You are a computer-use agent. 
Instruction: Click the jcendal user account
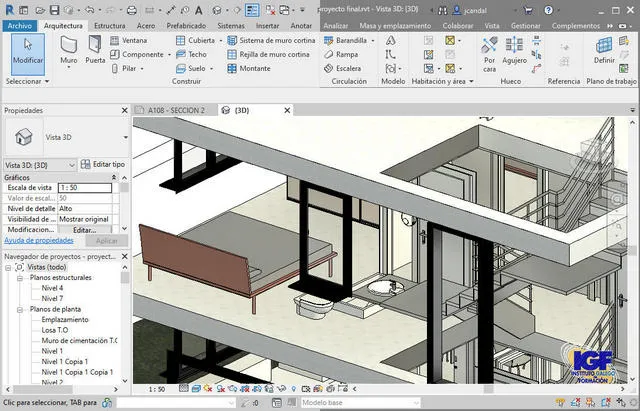pos(470,11)
